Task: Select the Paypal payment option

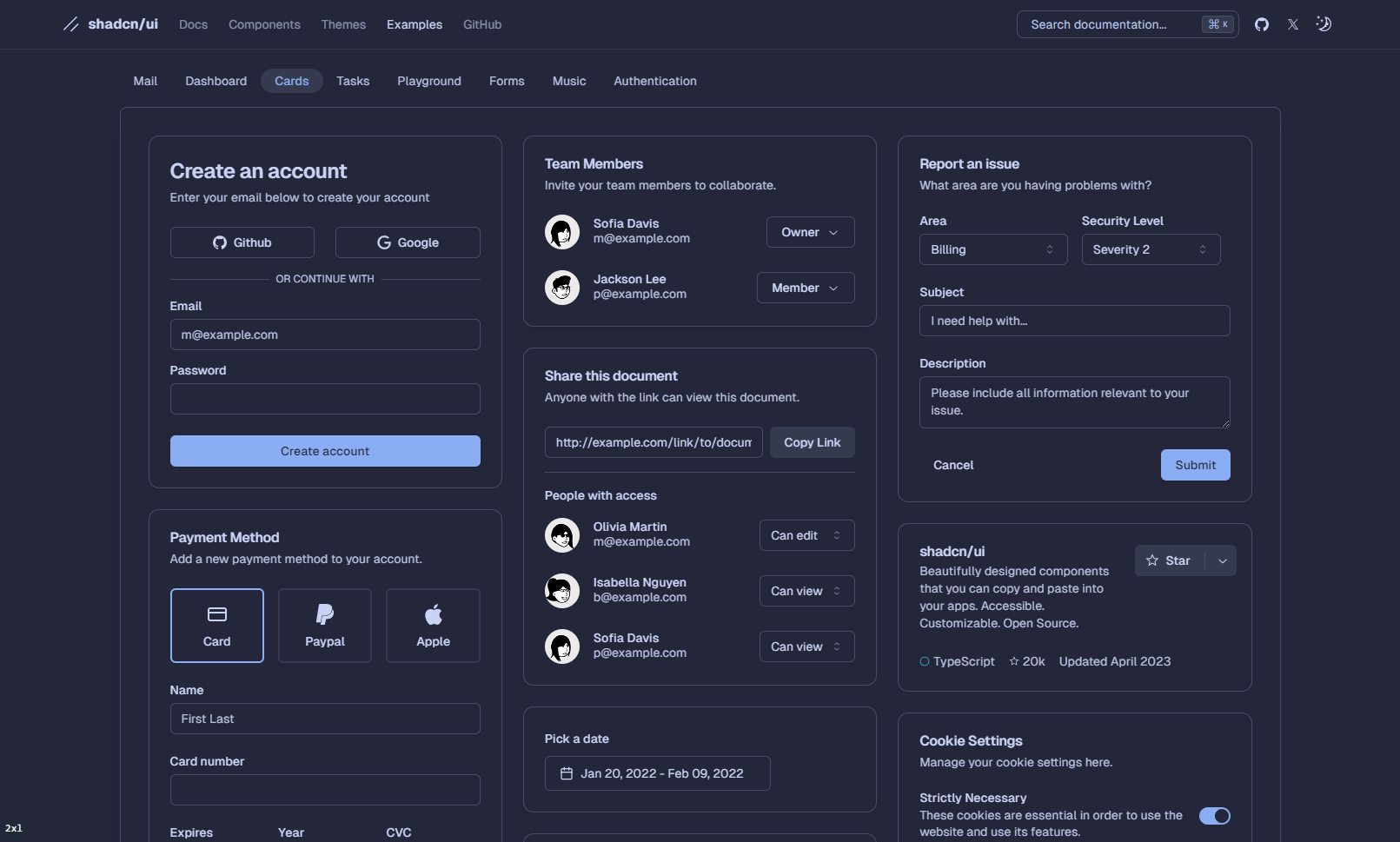Action: 325,626
